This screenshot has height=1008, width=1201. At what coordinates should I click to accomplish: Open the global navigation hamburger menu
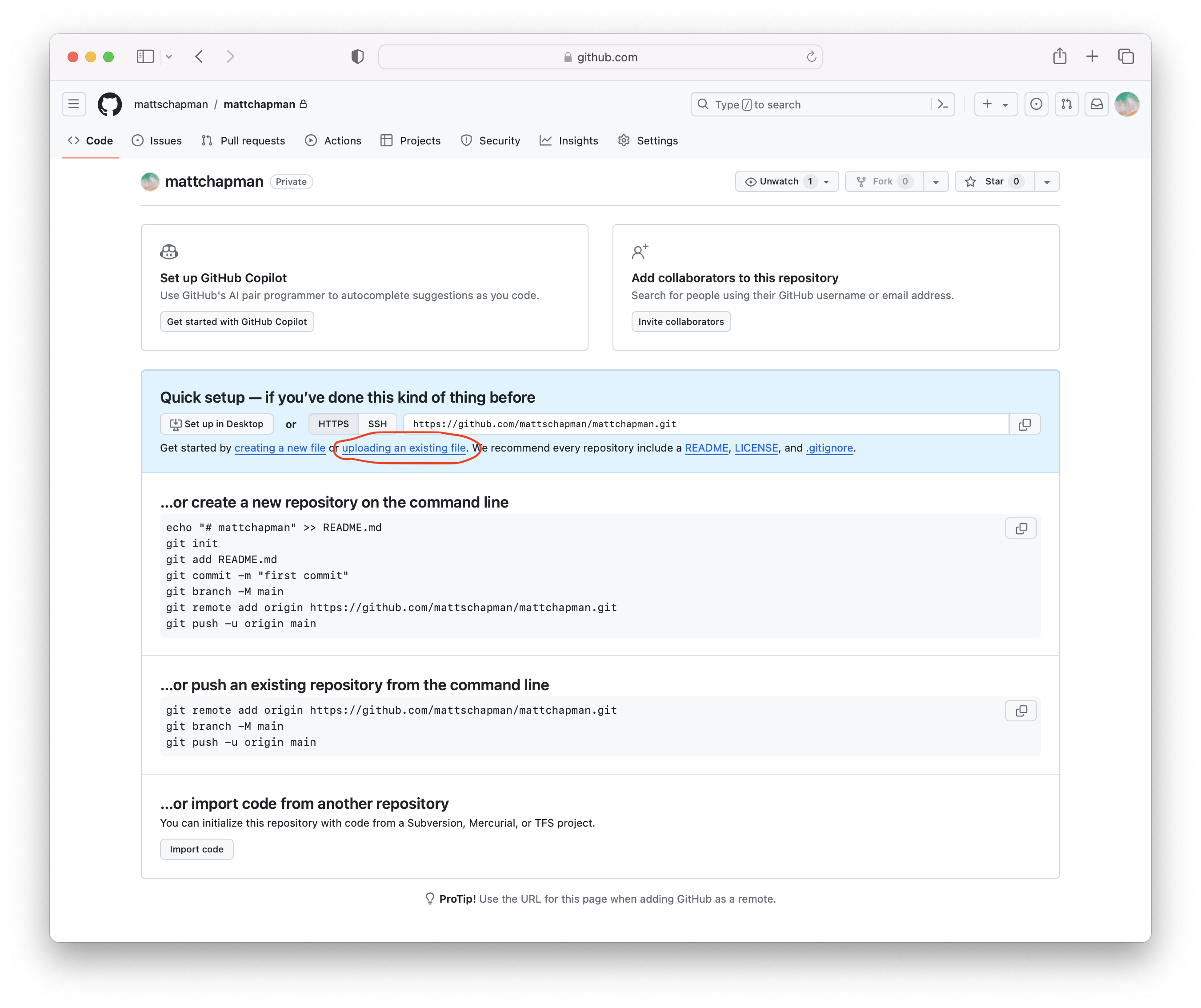pyautogui.click(x=74, y=104)
